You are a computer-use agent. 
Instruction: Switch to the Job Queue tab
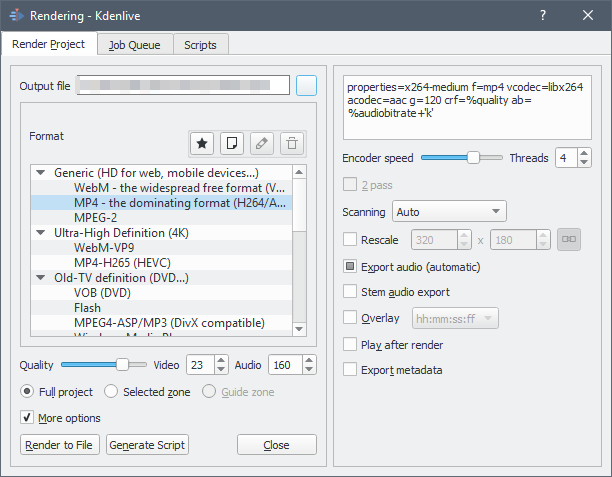[x=135, y=45]
